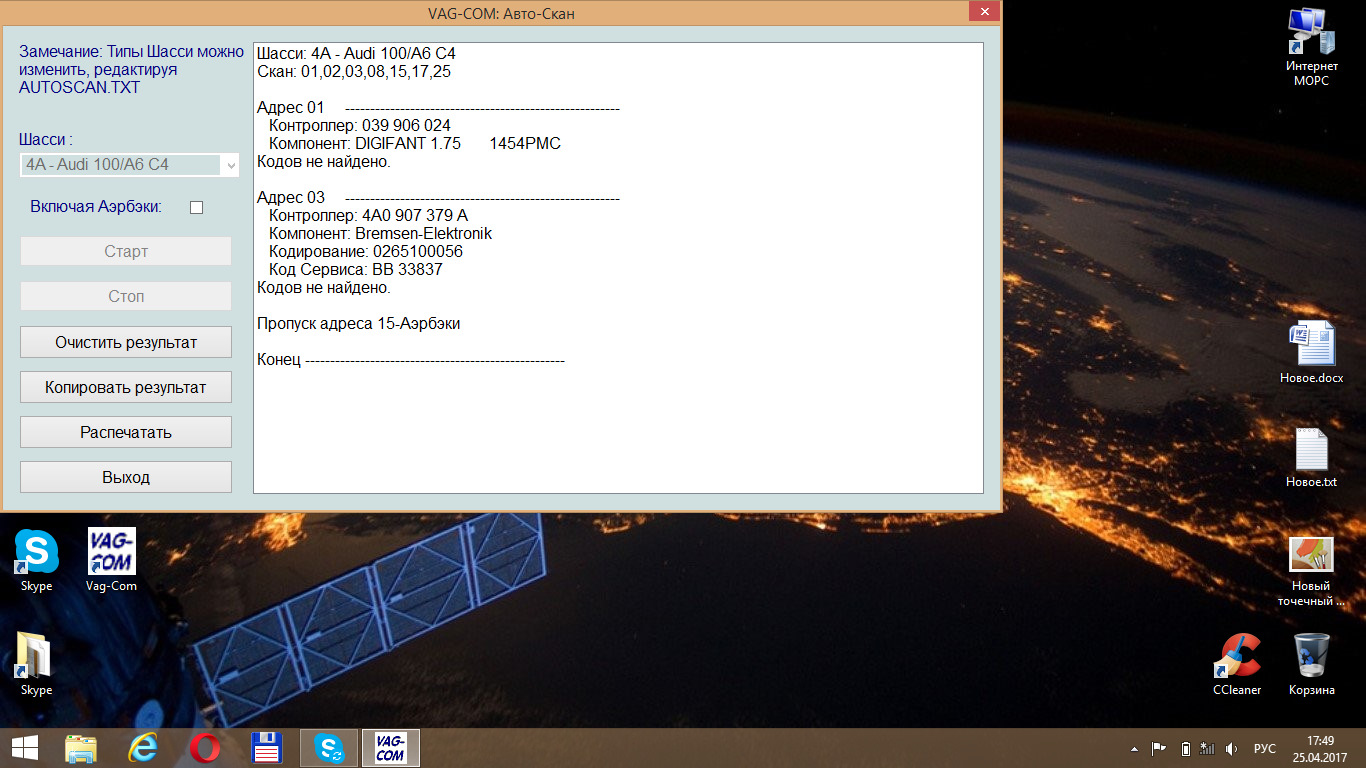The width and height of the screenshot is (1366, 768).
Task: Click the Распечатать button
Action: 126,432
